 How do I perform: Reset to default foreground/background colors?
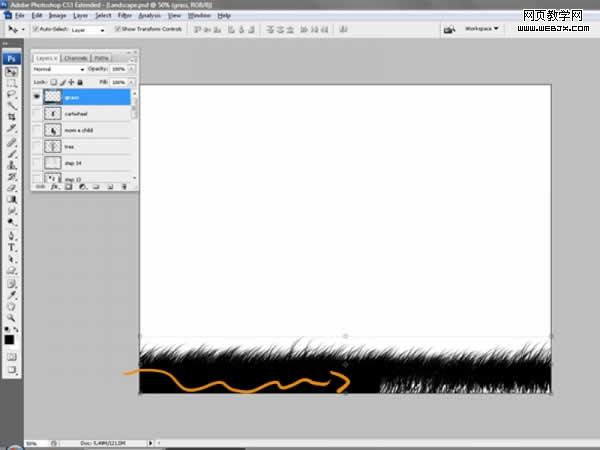coord(7,329)
